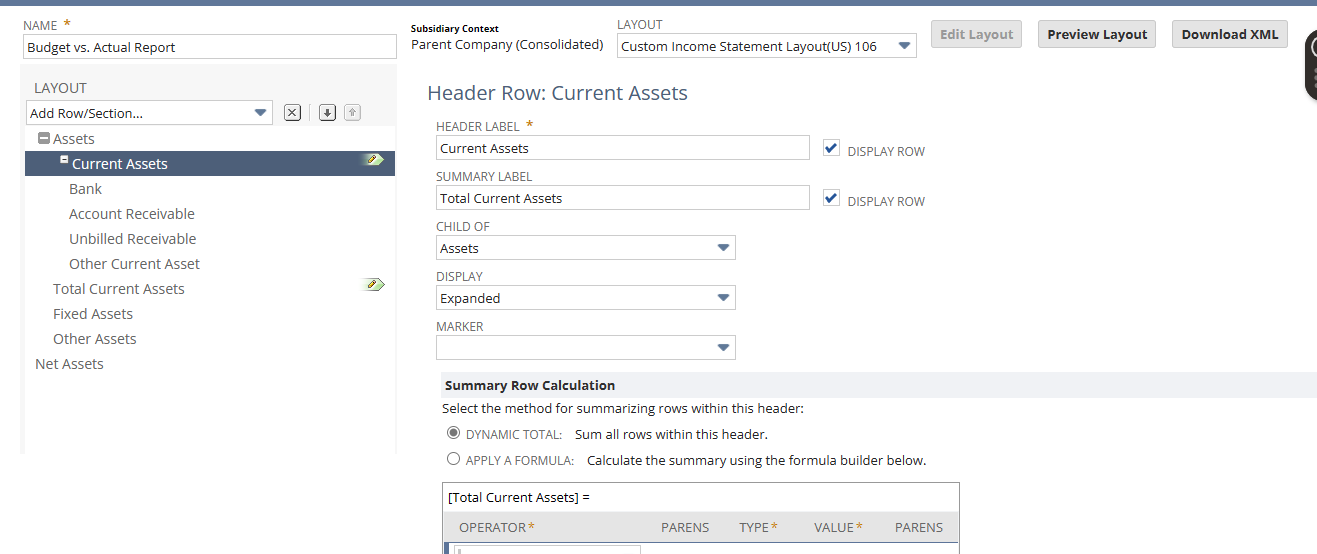Viewport: 1317px width, 554px height.
Task: Click pencil edit icon beside Total Current Assets
Action: pos(374,285)
